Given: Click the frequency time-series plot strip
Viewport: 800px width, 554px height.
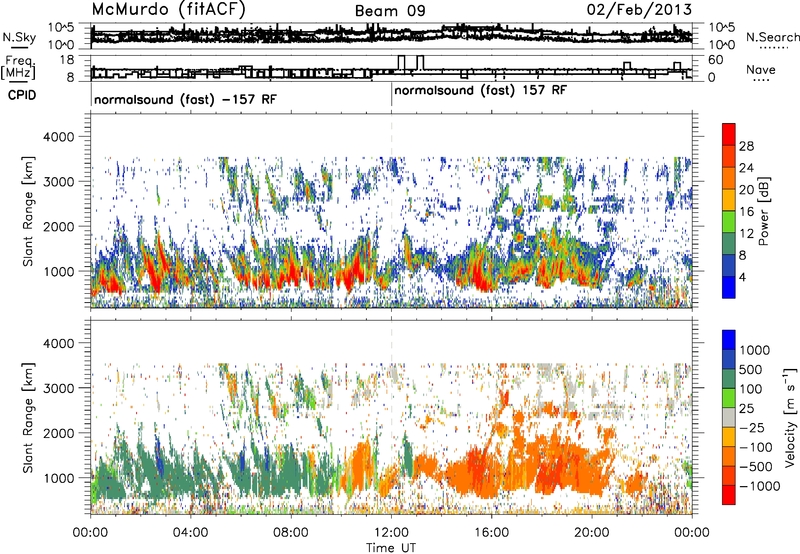Looking at the screenshot, I should point(391,67).
